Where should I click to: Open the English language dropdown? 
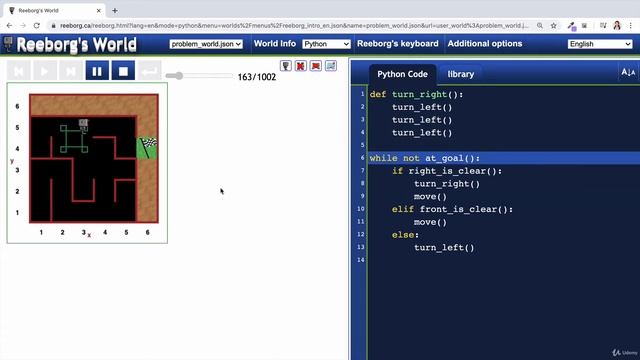[600, 44]
